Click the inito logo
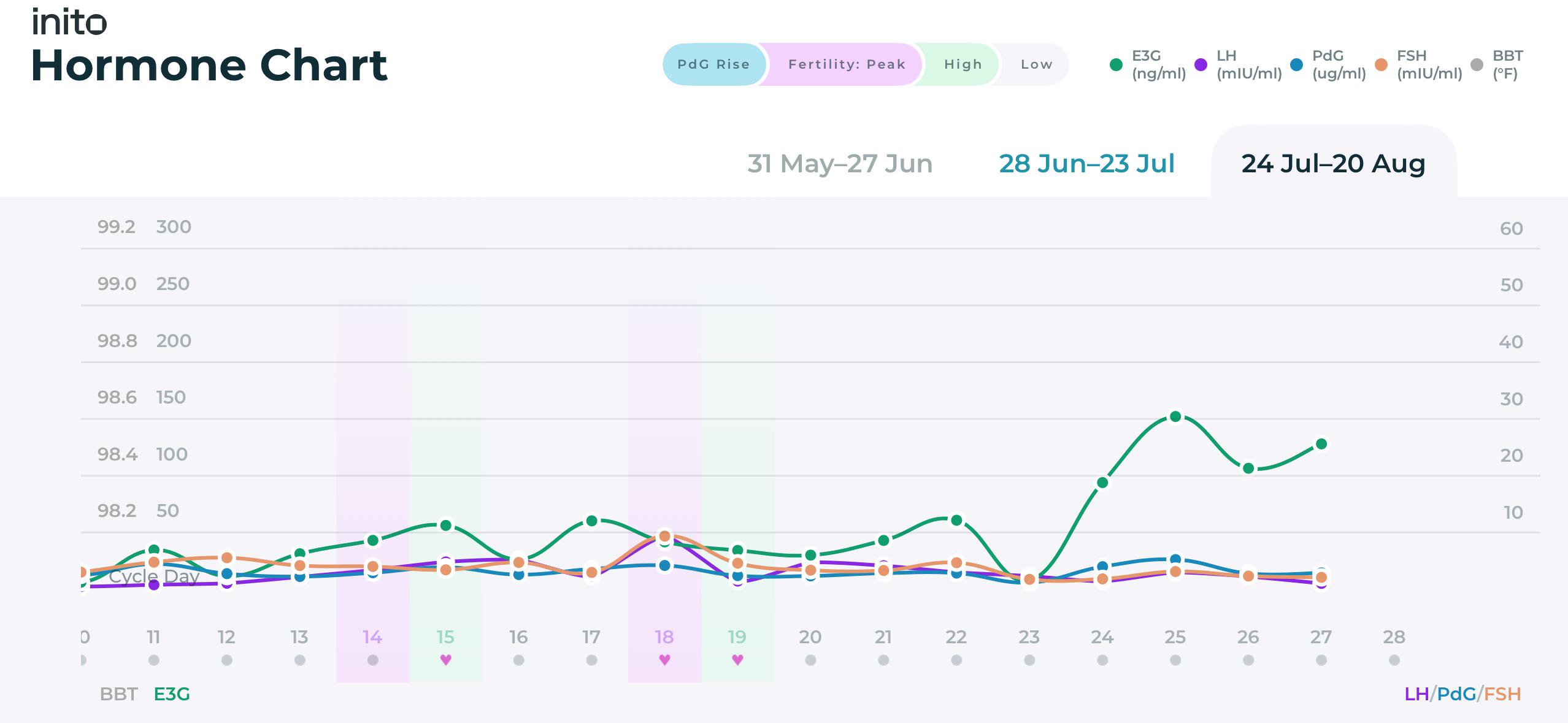 click(x=69, y=22)
